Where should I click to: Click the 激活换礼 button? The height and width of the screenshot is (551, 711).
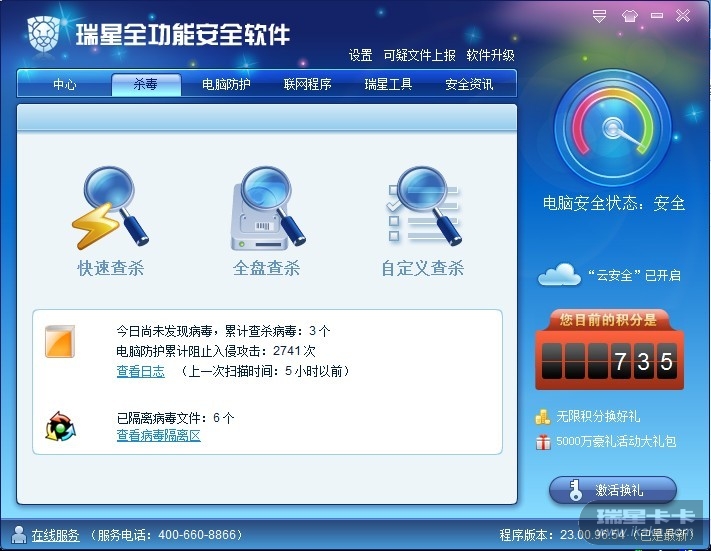[x=613, y=490]
